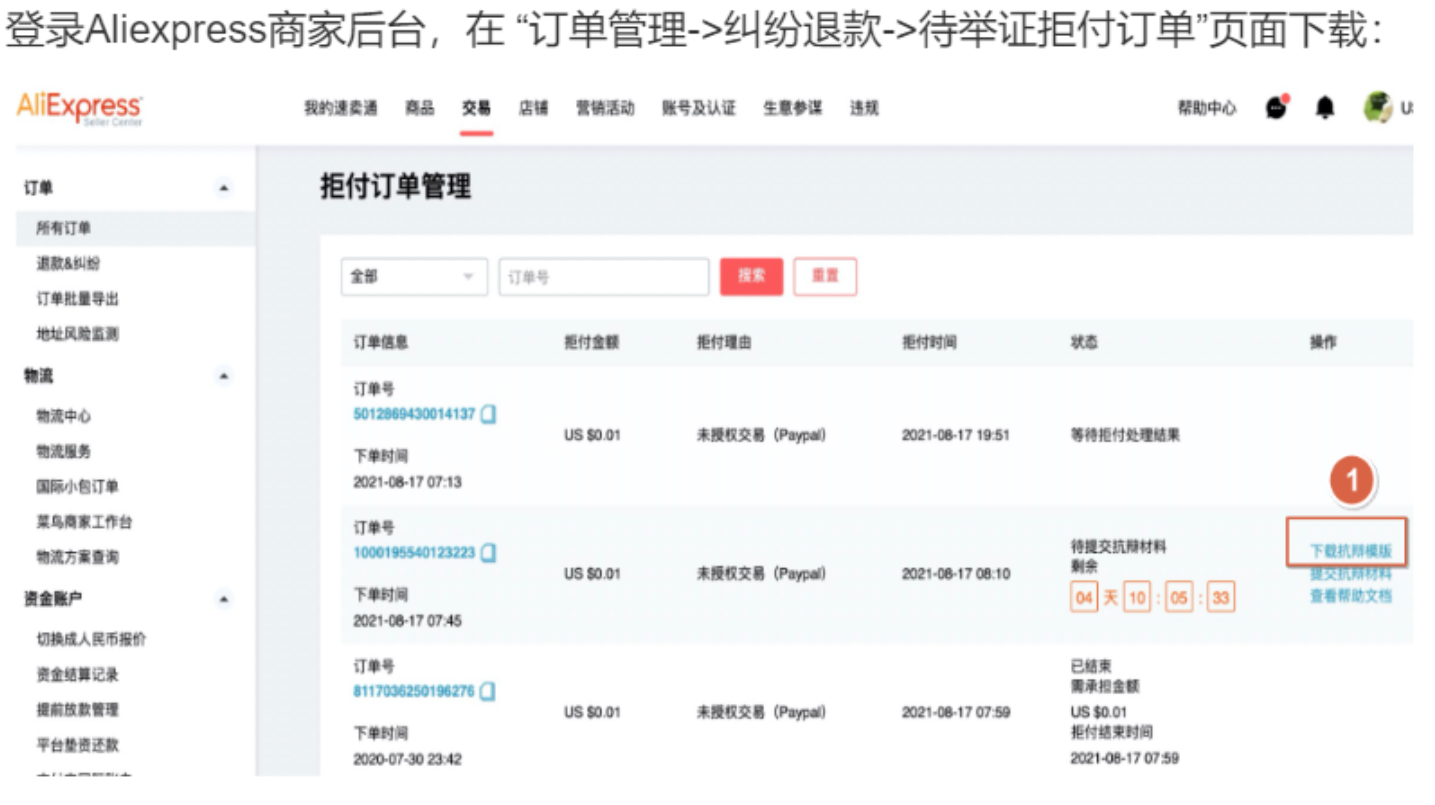
Task: Collapse the 物流 sidebar section
Action: point(224,377)
